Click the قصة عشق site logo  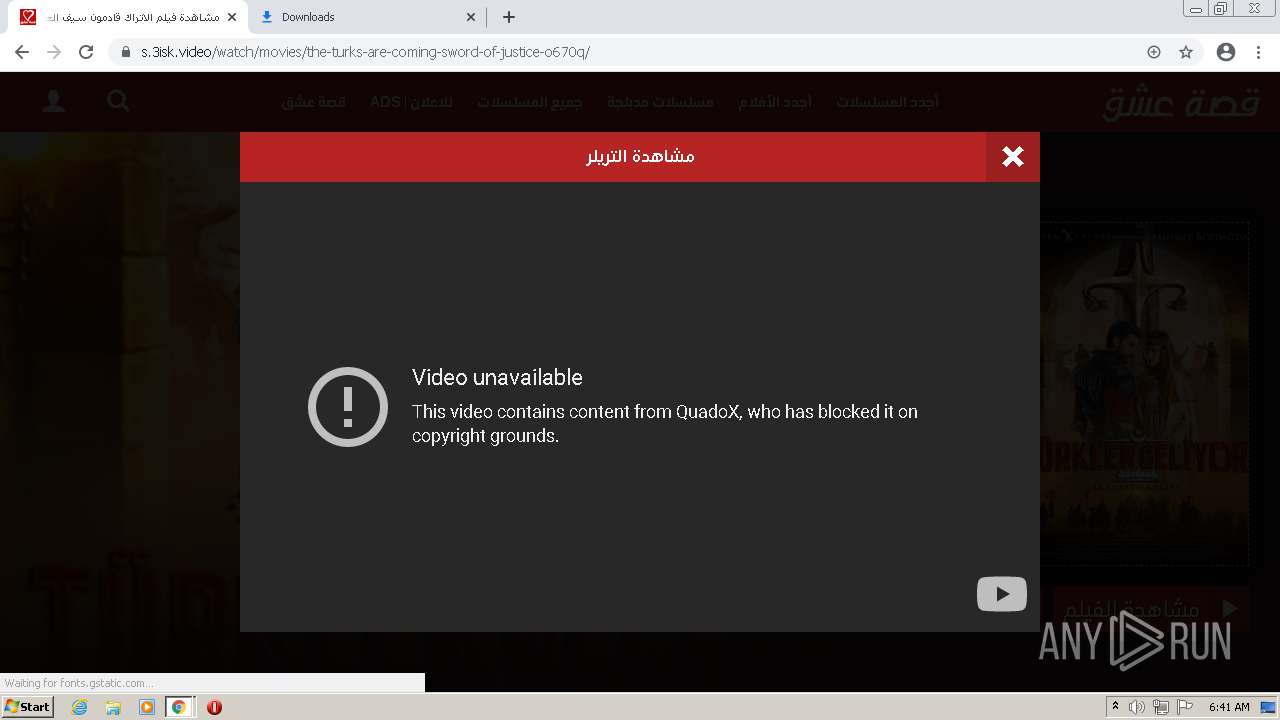[1181, 102]
